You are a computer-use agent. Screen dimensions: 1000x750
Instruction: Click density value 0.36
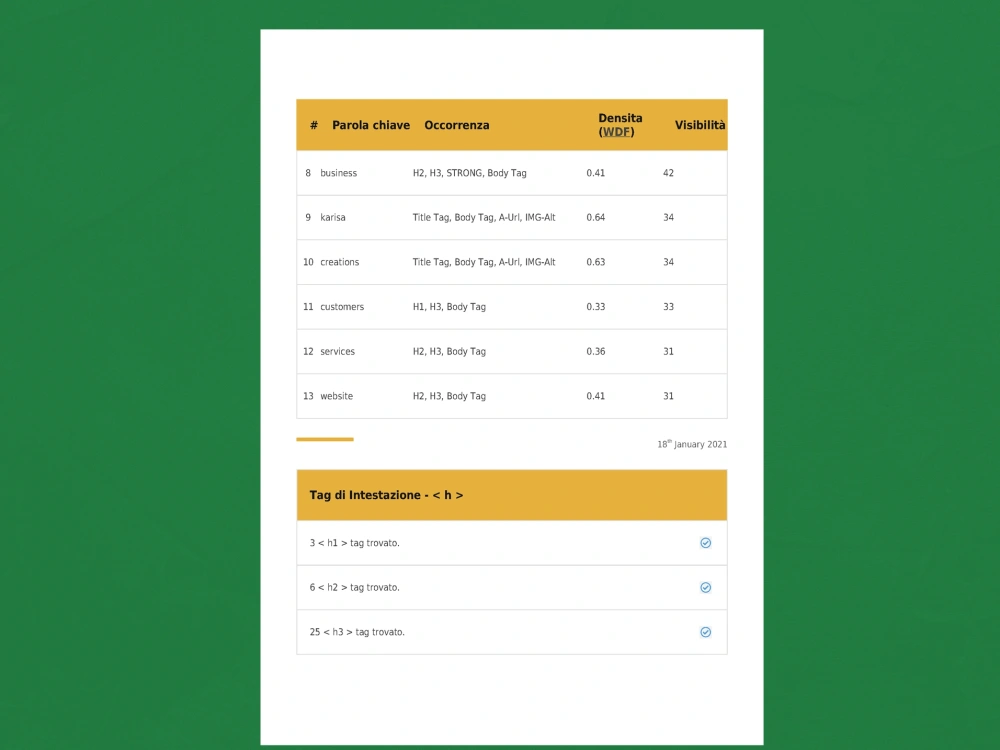(x=596, y=351)
